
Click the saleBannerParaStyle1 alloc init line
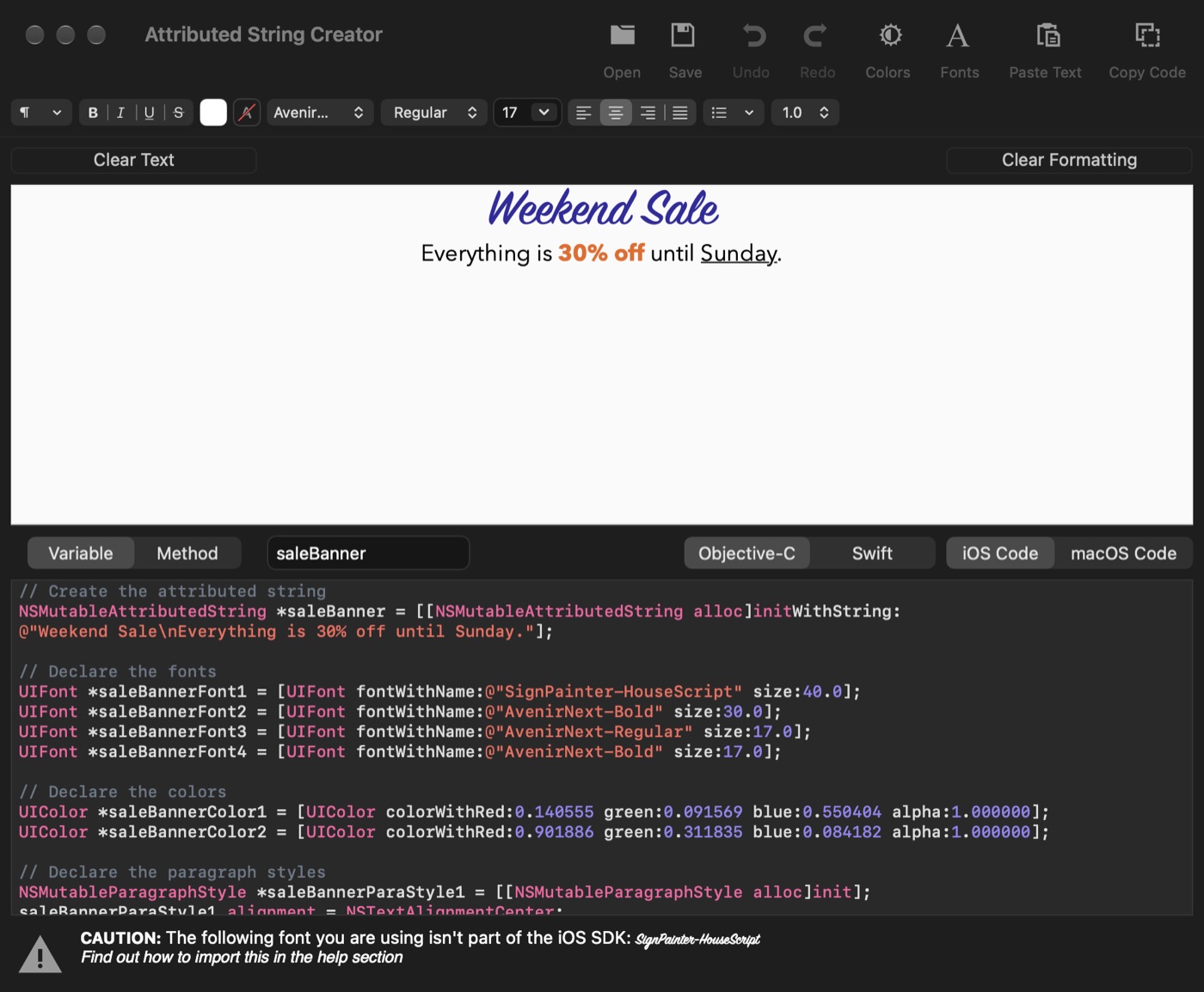click(x=445, y=892)
